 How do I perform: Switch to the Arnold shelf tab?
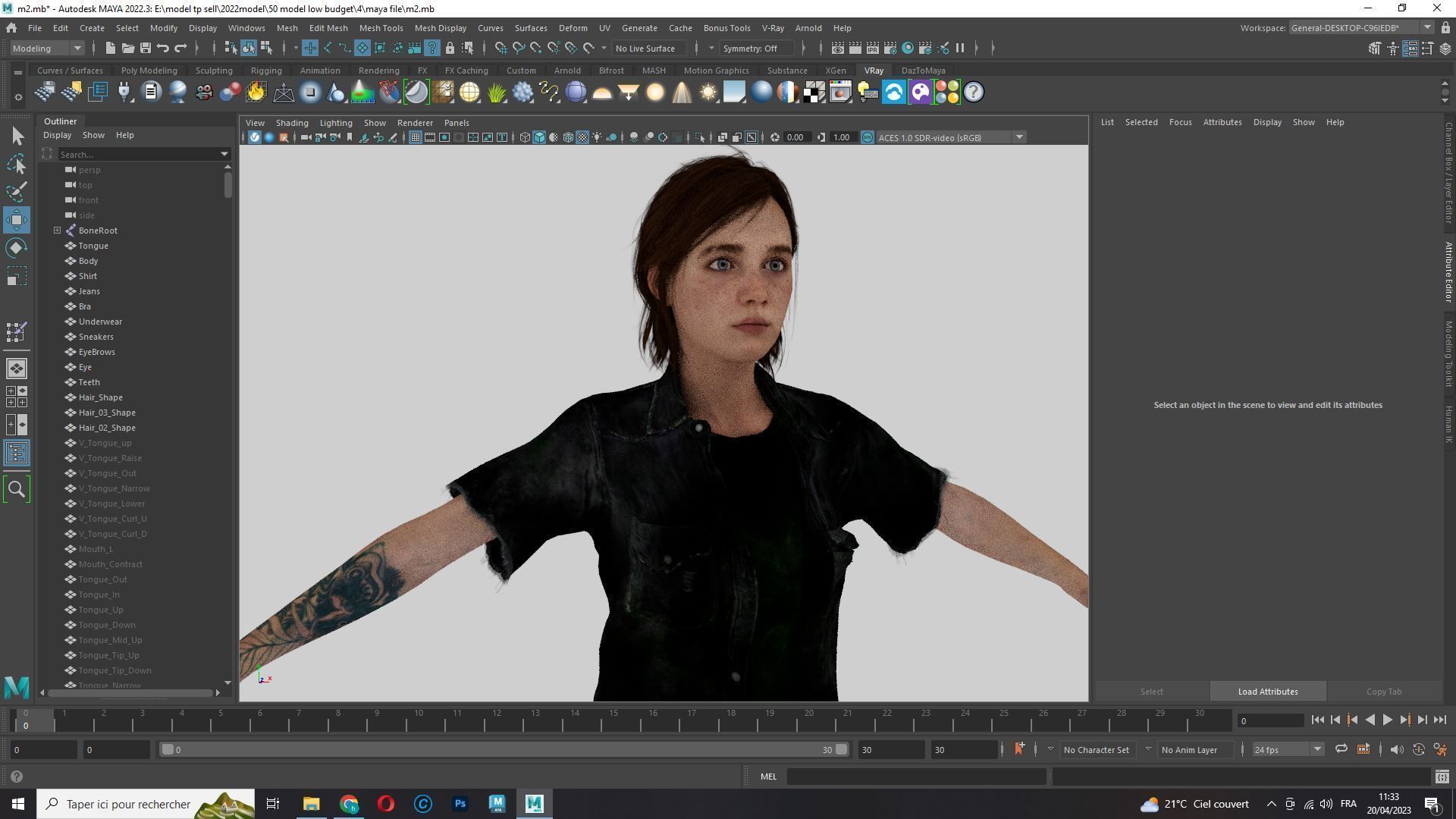pyautogui.click(x=567, y=71)
